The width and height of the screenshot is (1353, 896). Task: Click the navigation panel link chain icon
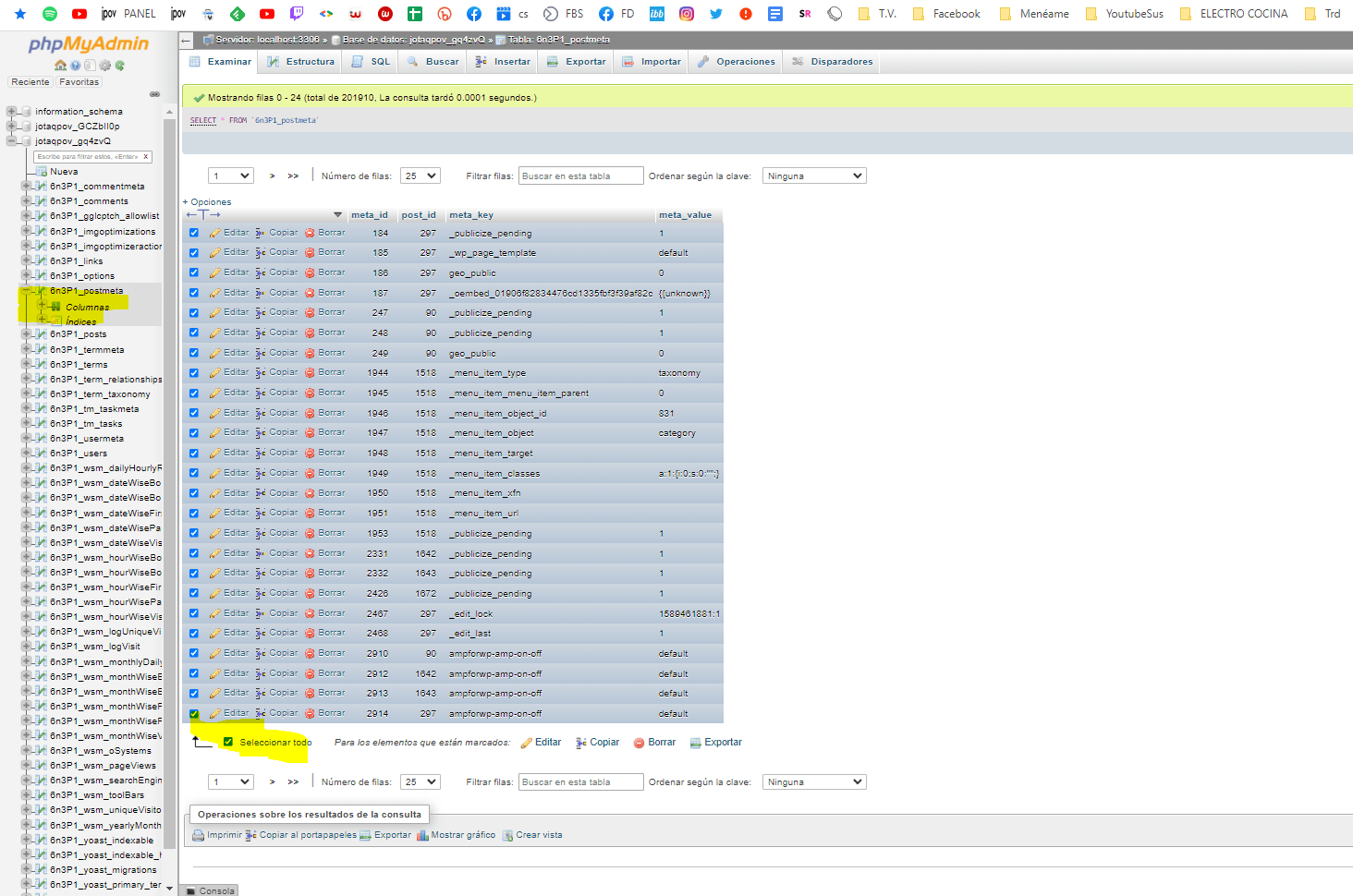[x=154, y=94]
